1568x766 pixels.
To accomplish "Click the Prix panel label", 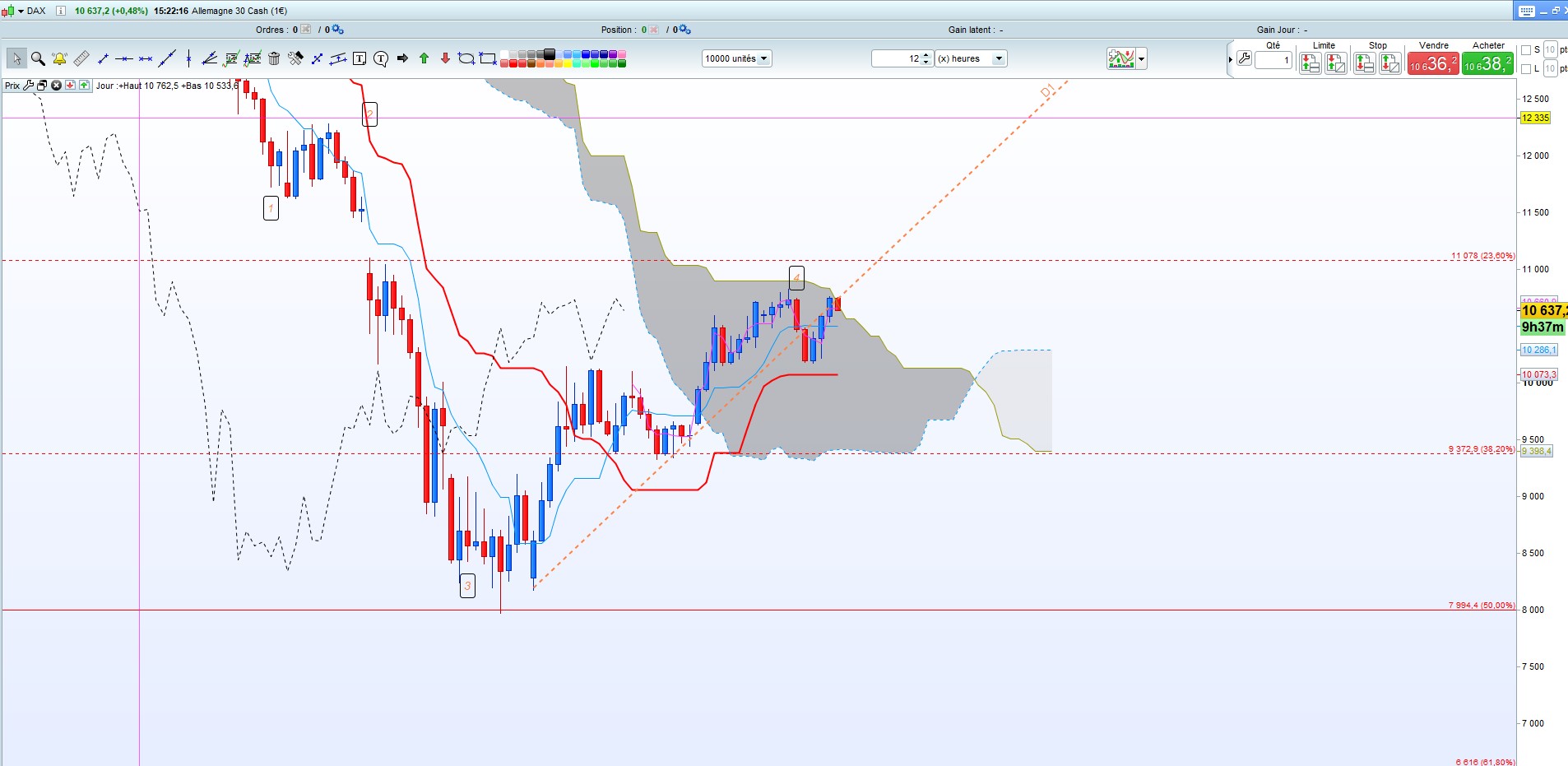I will click(x=12, y=86).
